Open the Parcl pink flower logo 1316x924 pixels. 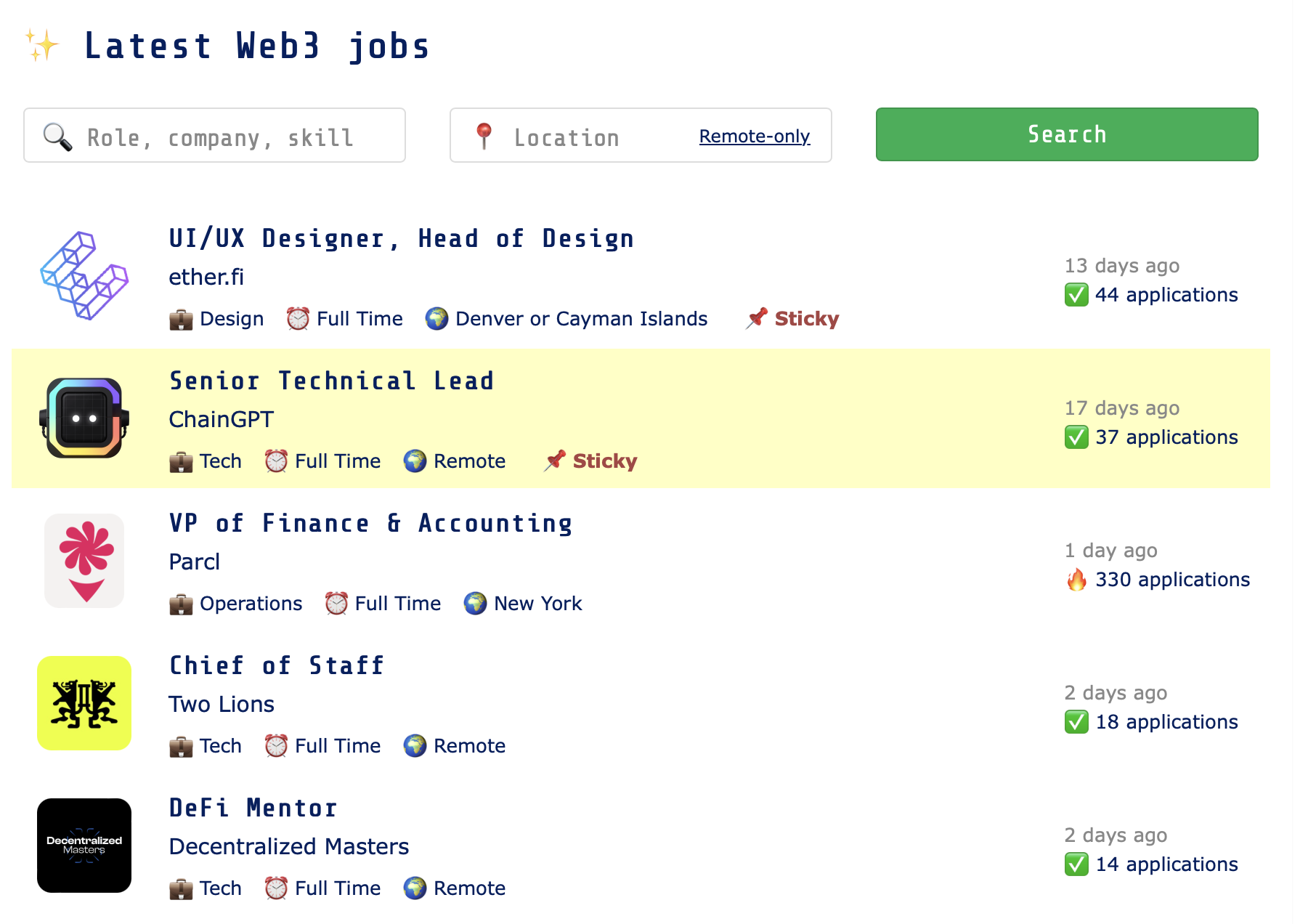click(x=84, y=561)
